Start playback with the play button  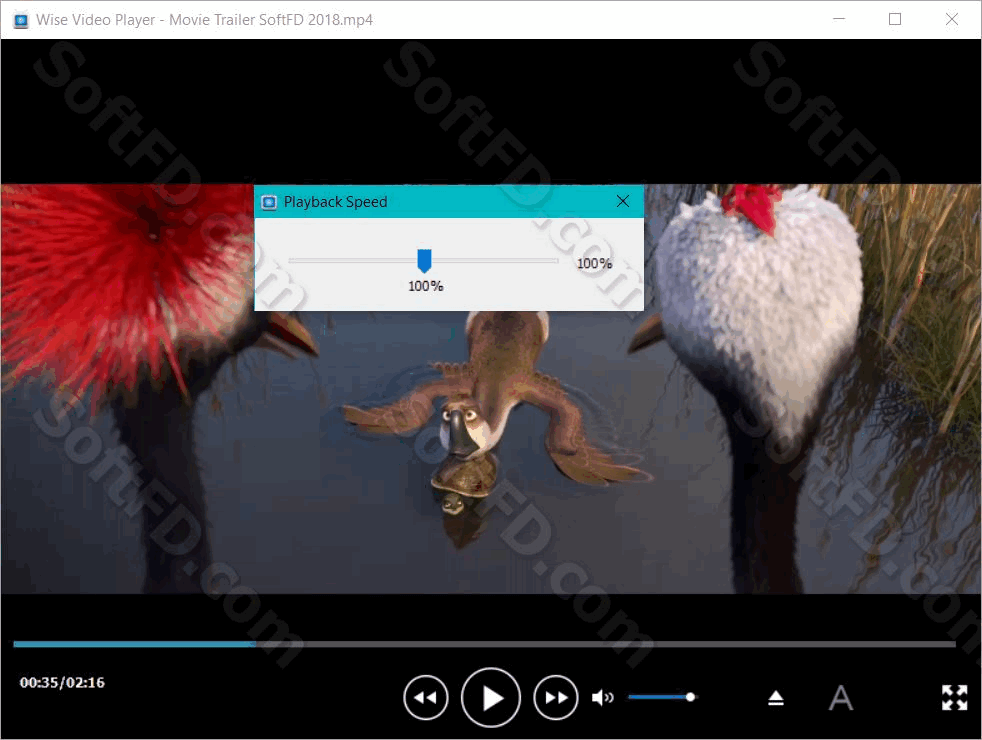491,697
